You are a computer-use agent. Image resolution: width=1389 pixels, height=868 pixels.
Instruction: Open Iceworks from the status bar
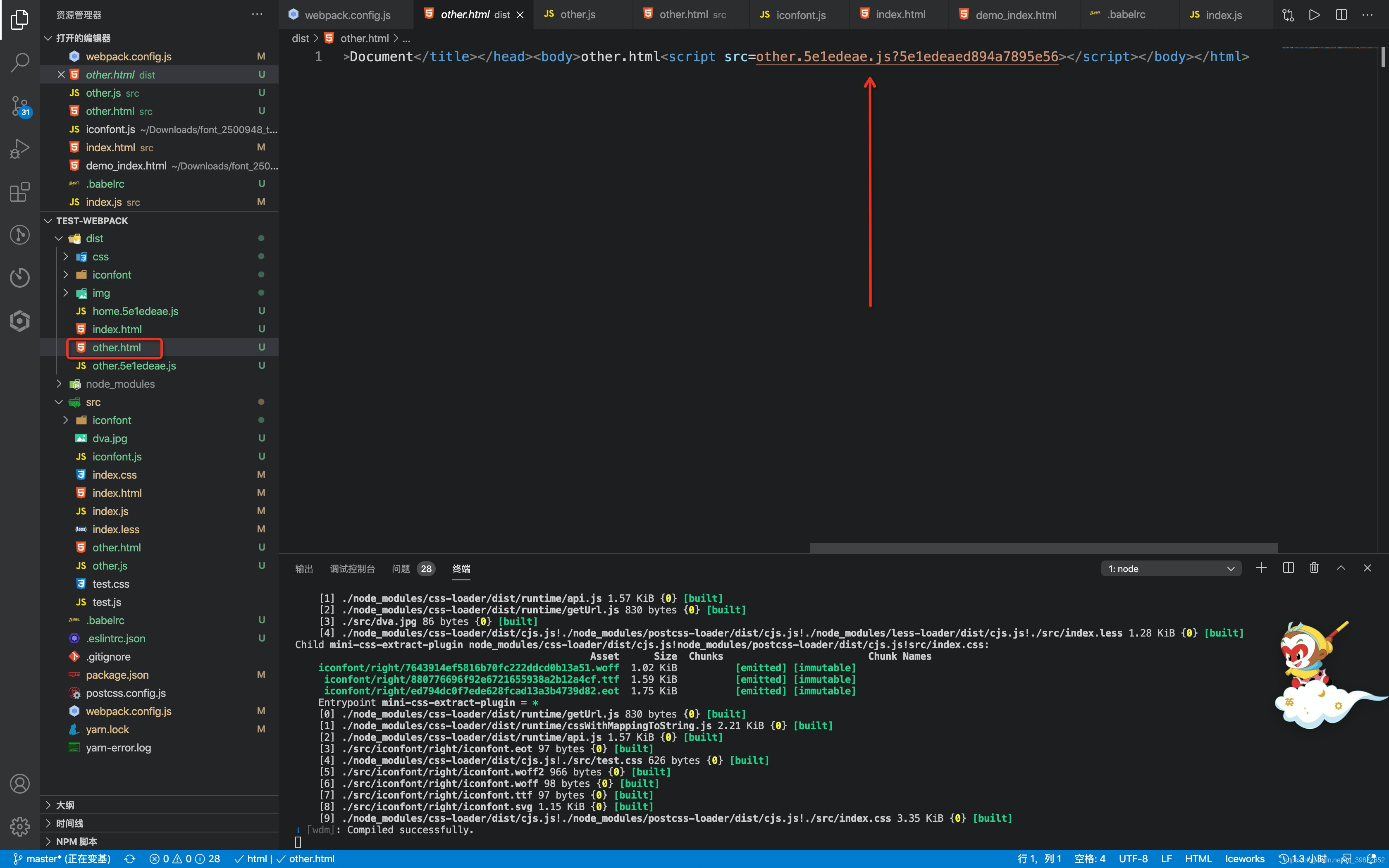coord(1244,859)
